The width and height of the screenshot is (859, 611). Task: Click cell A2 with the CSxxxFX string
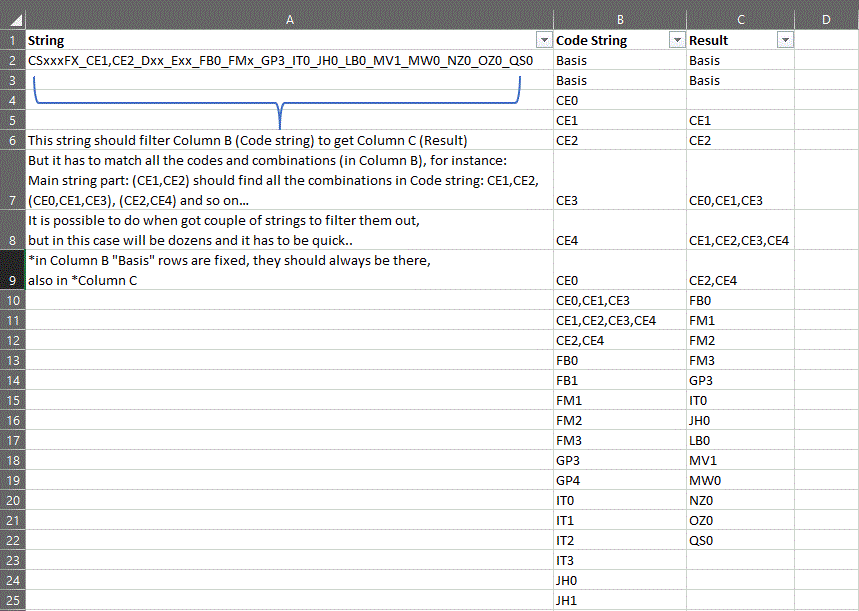tap(290, 60)
